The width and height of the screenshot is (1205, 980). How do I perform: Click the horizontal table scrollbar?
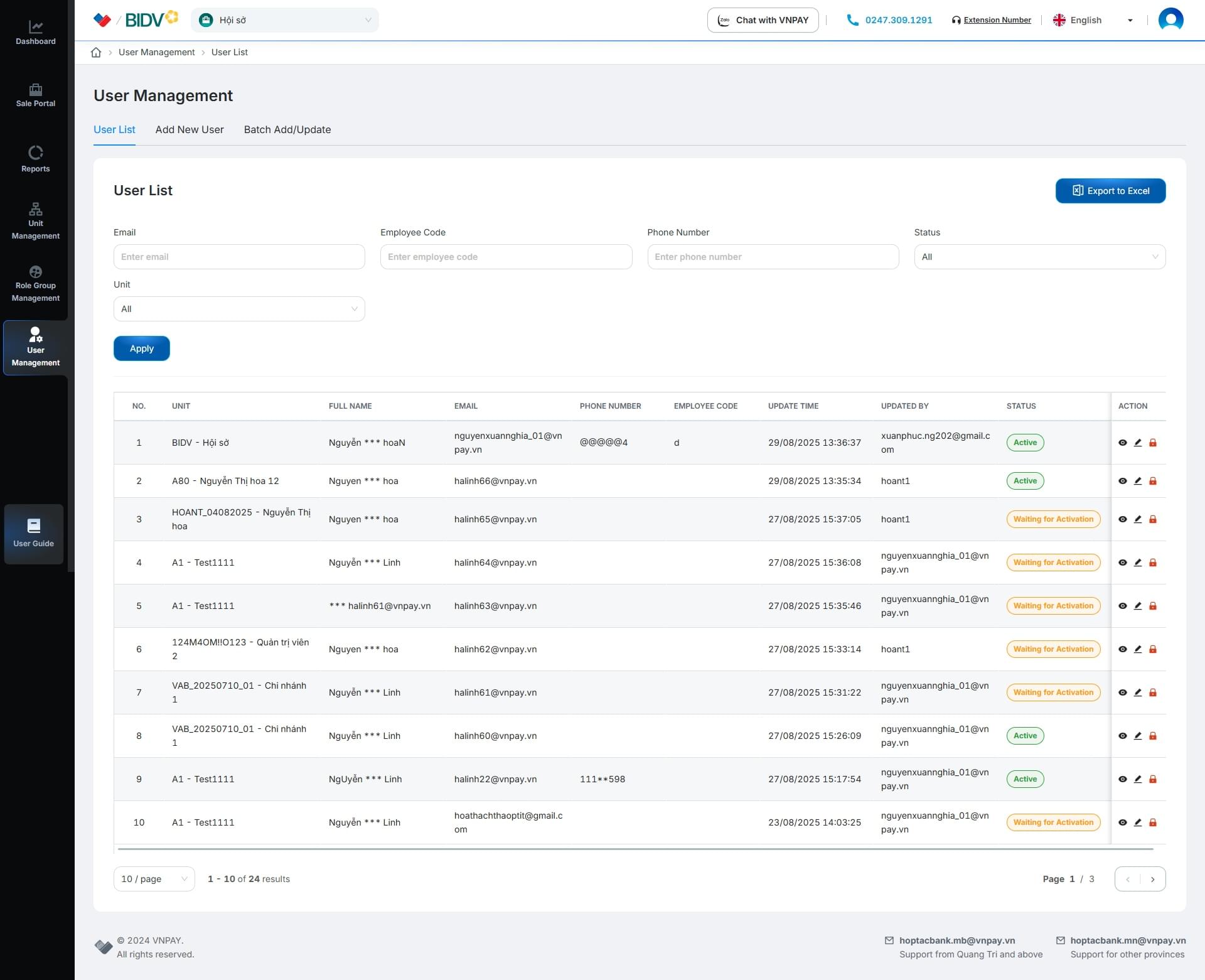click(x=635, y=849)
